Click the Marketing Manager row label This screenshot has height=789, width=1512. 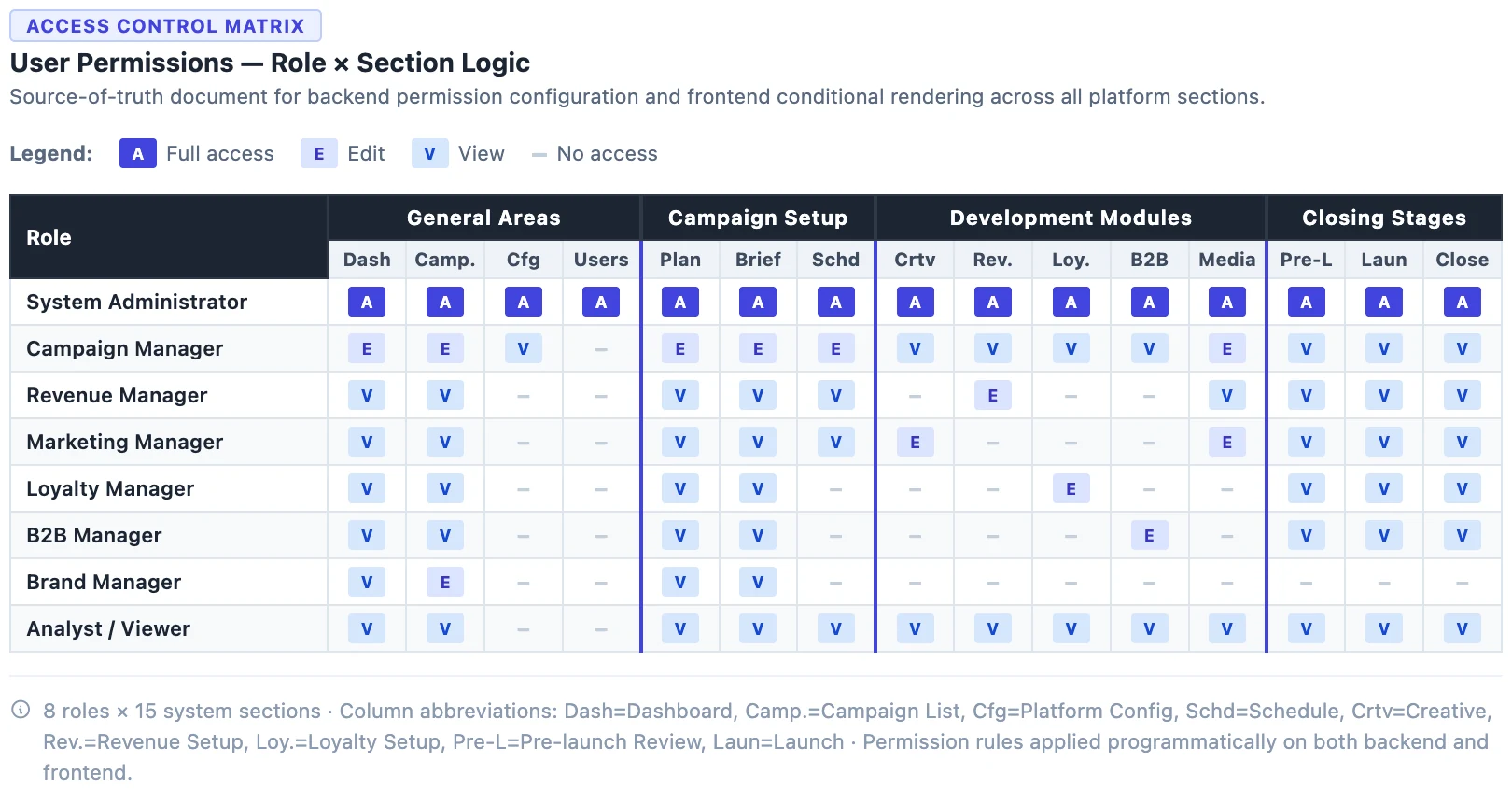pyautogui.click(x=125, y=442)
